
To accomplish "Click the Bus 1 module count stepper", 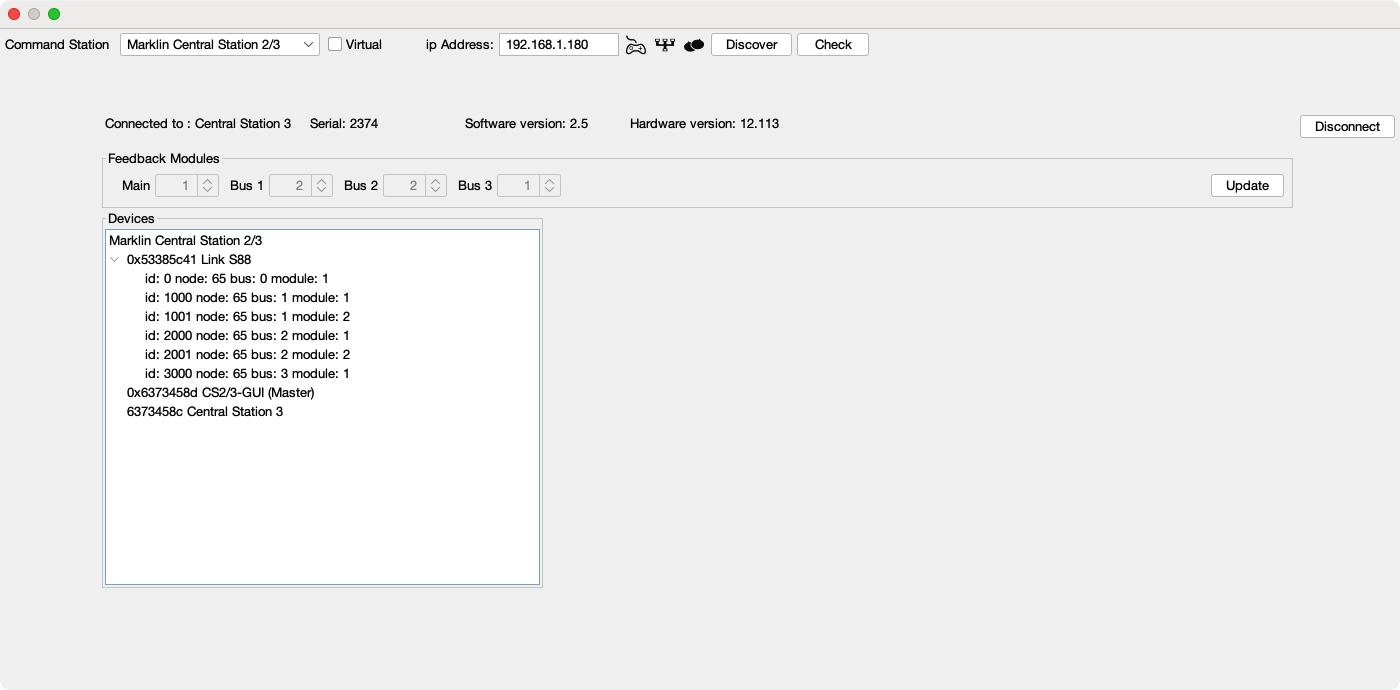I will pos(322,185).
